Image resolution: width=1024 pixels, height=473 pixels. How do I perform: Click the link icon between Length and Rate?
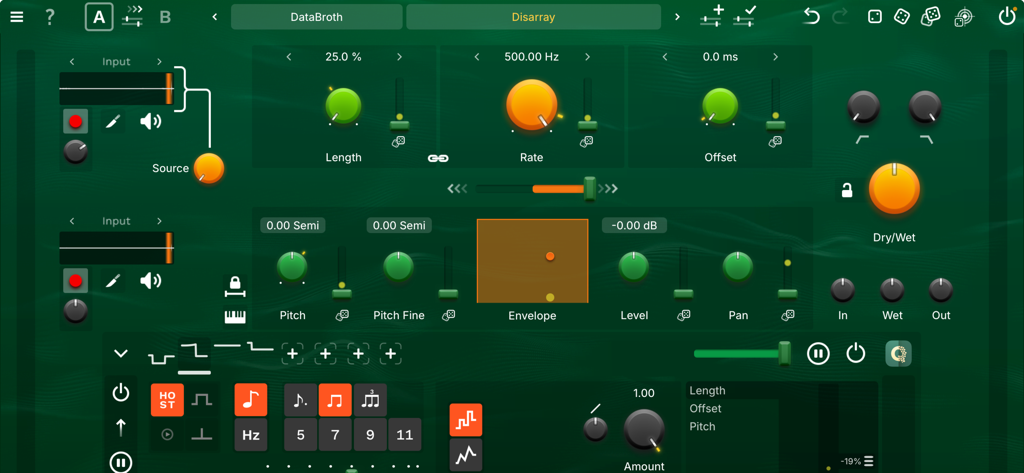click(437, 158)
